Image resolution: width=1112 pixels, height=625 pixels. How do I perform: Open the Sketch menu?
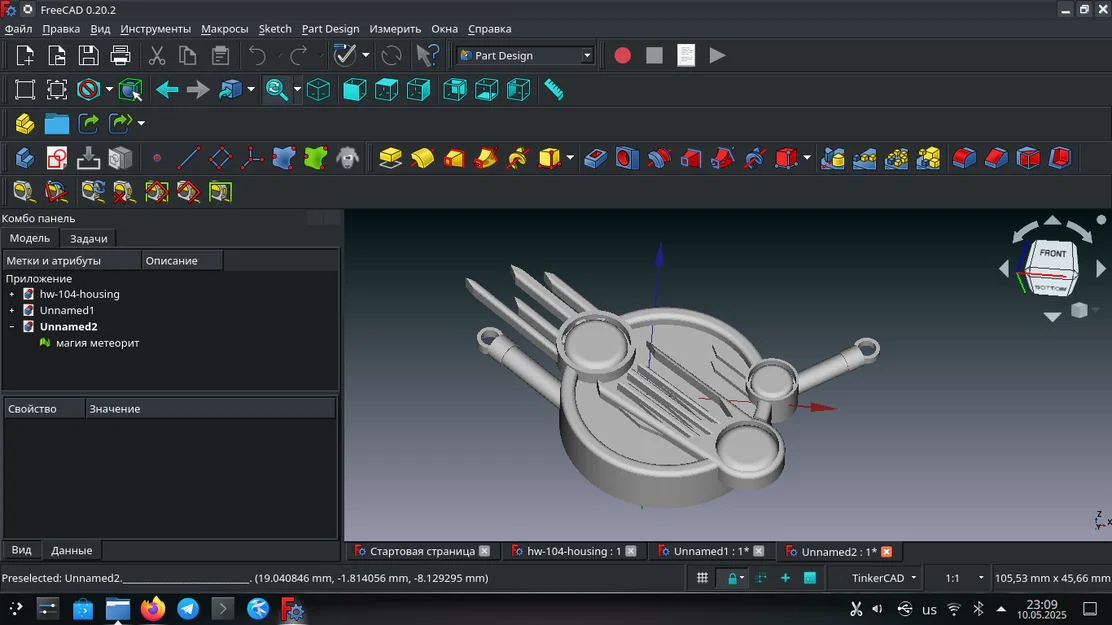pyautogui.click(x=275, y=29)
